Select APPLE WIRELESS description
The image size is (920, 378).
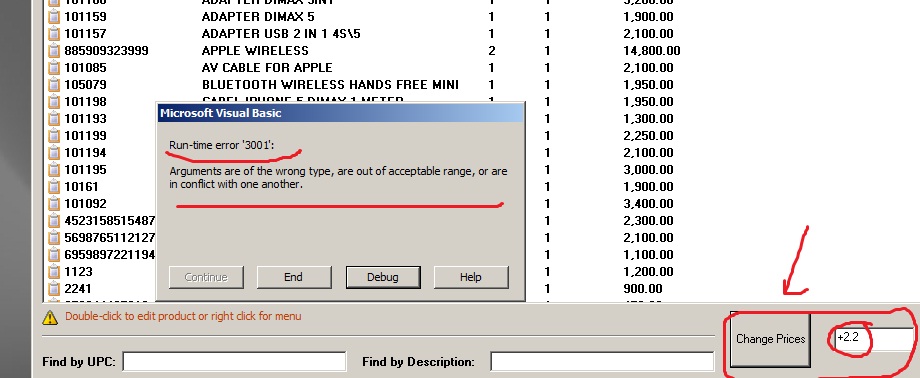click(x=255, y=50)
